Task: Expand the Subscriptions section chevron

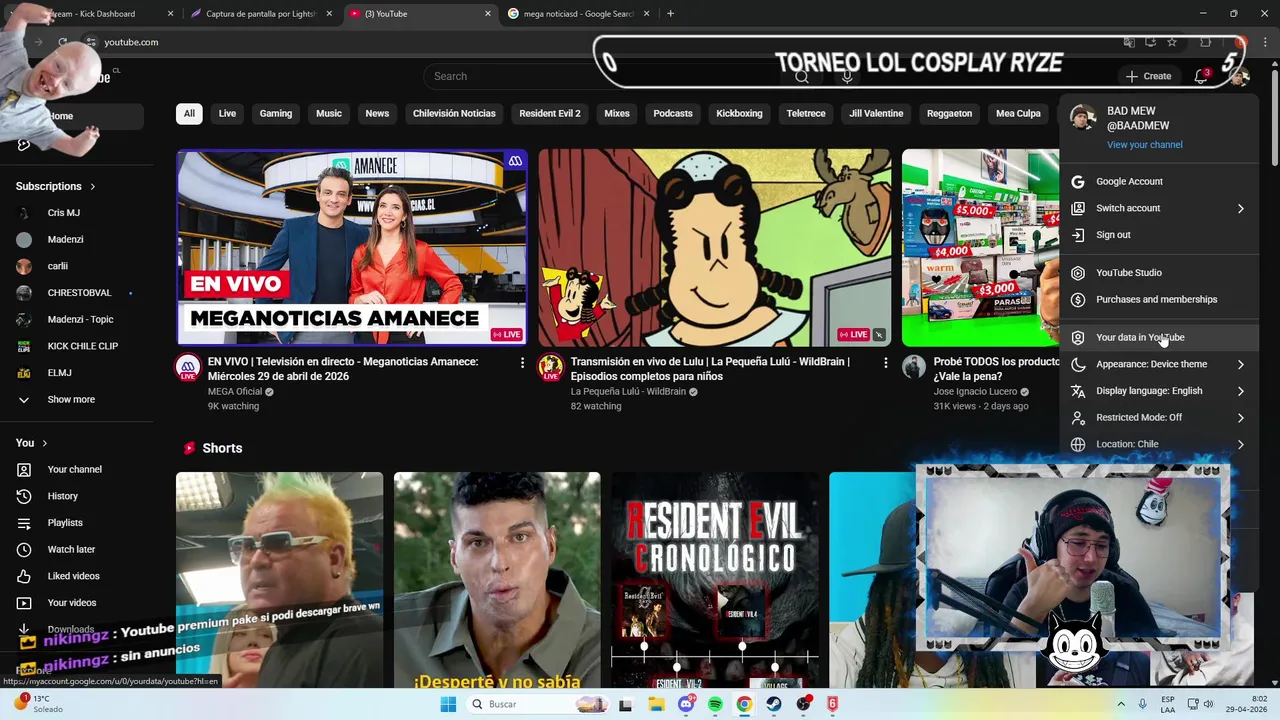Action: tap(93, 186)
